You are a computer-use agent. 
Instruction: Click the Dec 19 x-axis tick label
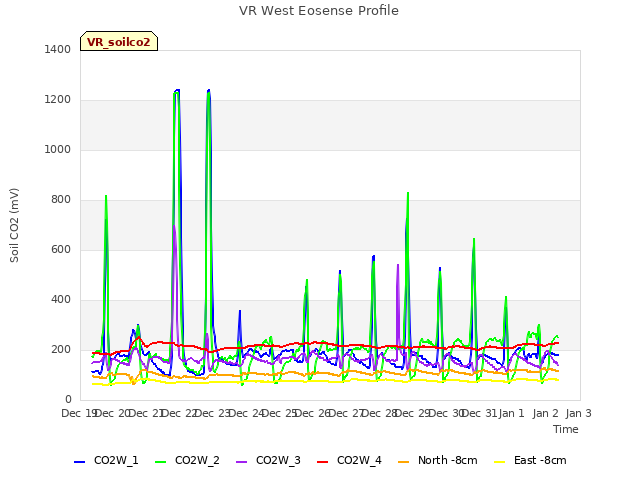pos(78,413)
